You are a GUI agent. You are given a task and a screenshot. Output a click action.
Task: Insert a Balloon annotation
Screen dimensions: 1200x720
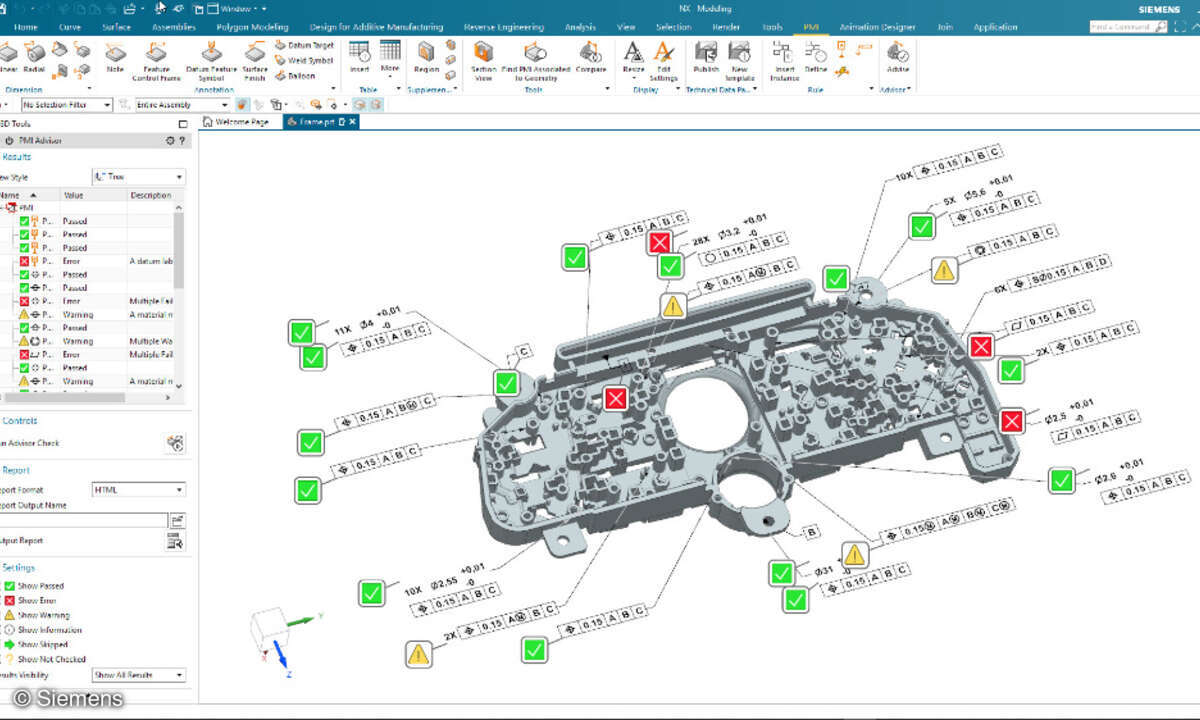(x=297, y=75)
